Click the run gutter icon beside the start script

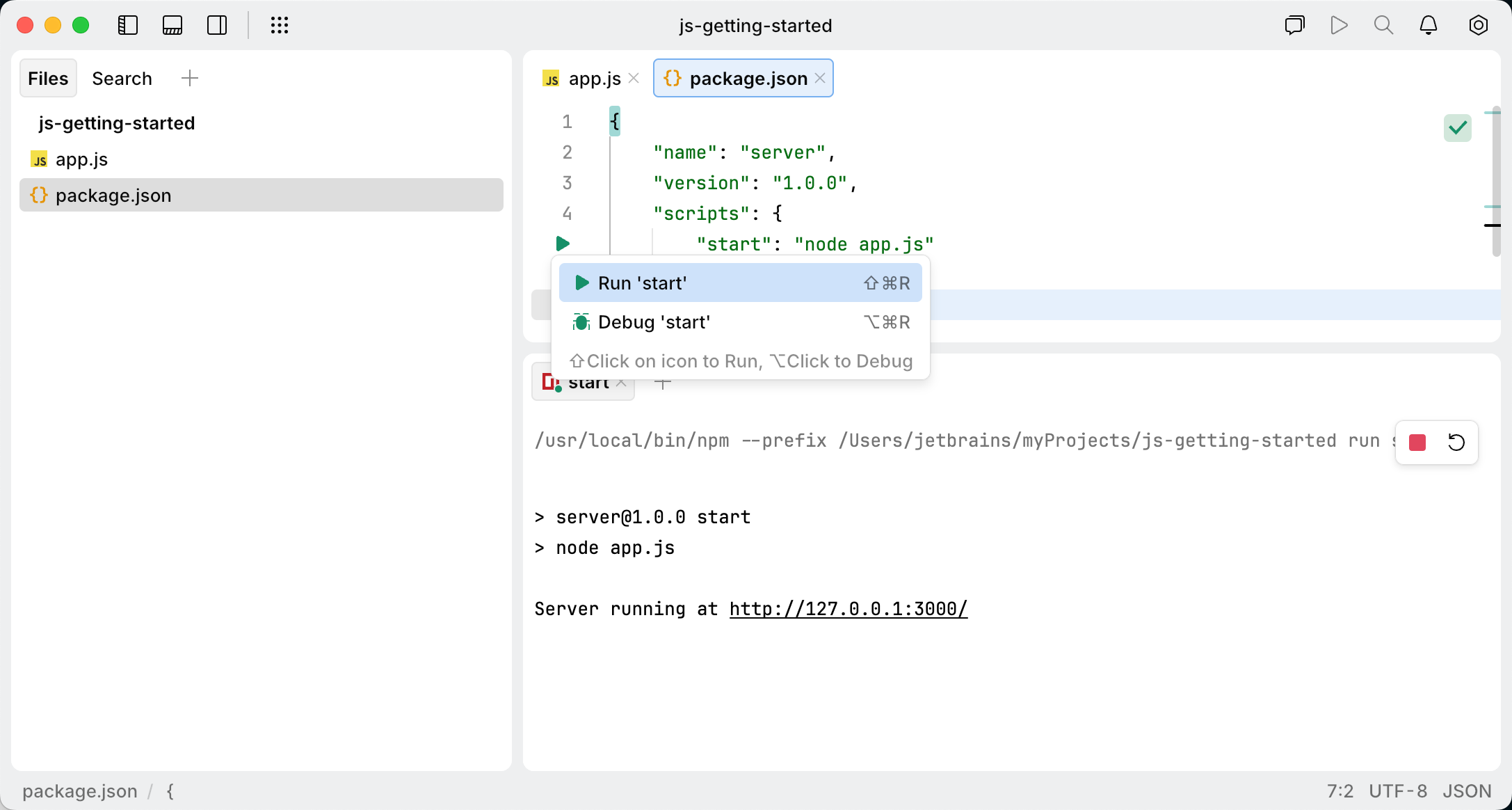pyautogui.click(x=563, y=244)
